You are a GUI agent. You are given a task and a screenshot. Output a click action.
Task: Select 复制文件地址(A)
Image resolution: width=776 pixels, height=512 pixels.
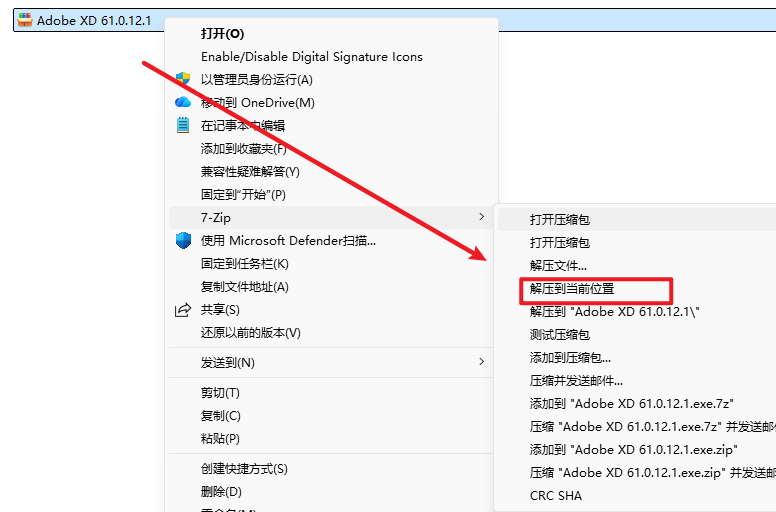pos(244,287)
